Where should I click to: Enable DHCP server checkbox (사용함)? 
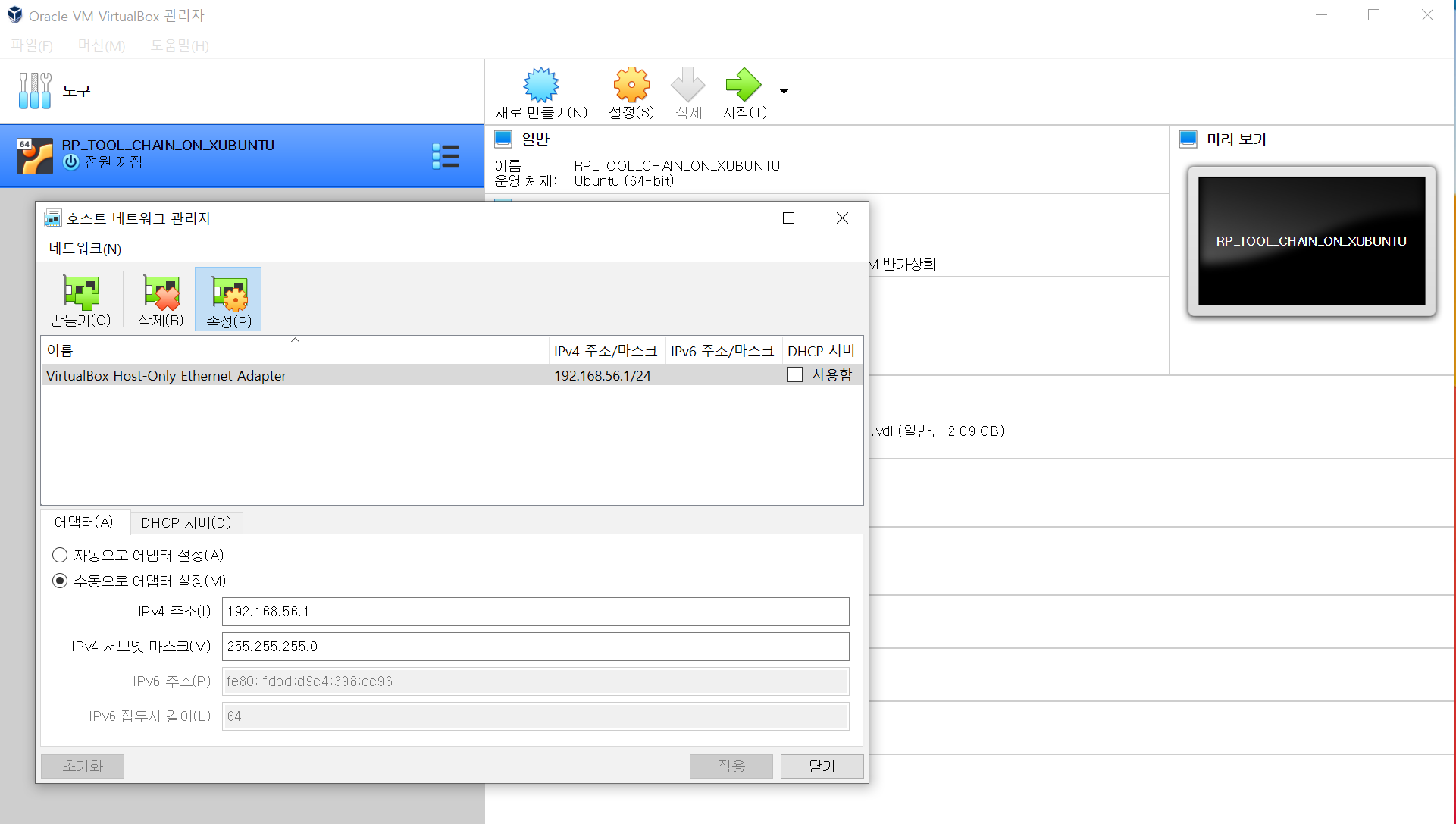[x=795, y=374]
